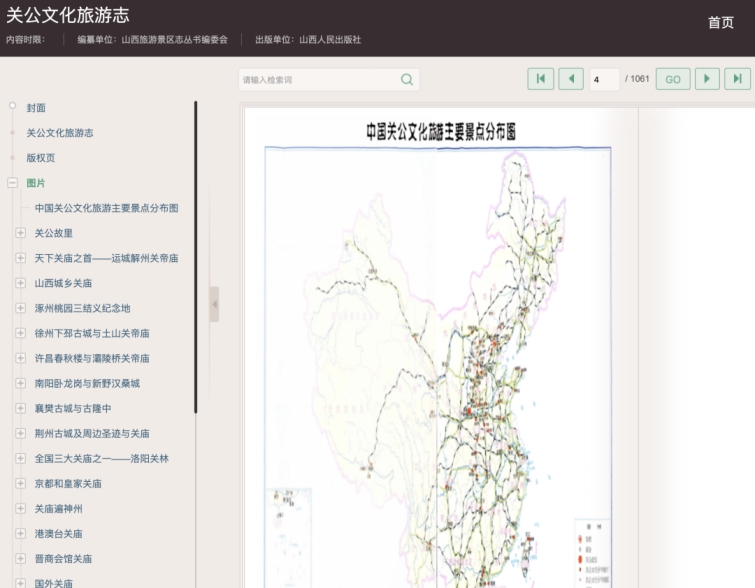Click the page number input box

click(x=604, y=79)
